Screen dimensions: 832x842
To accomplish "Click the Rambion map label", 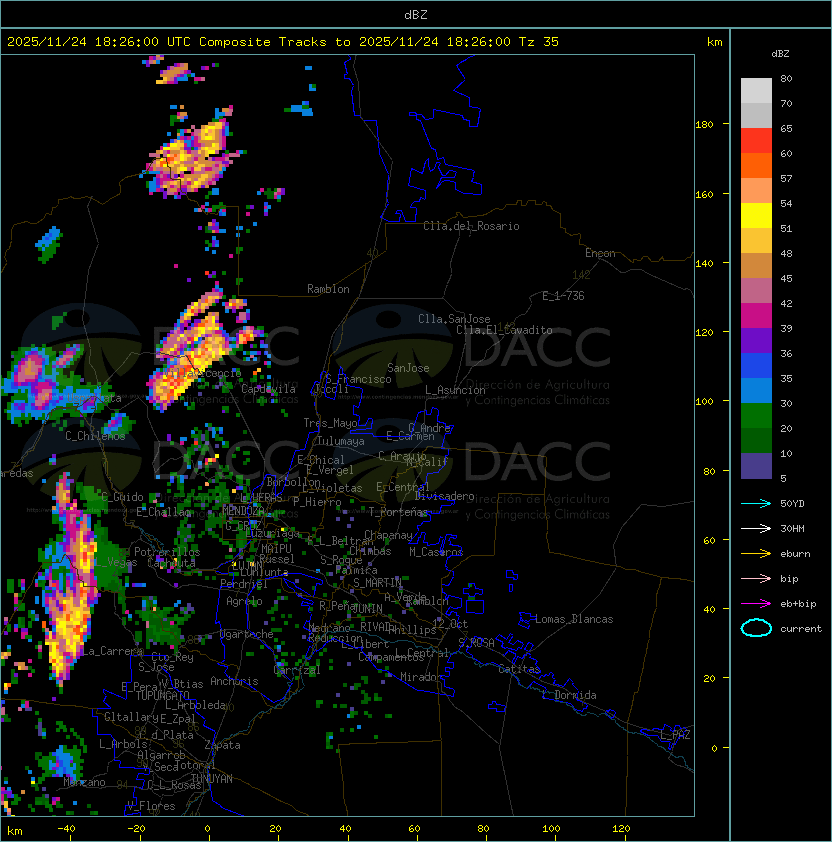I will tap(328, 289).
